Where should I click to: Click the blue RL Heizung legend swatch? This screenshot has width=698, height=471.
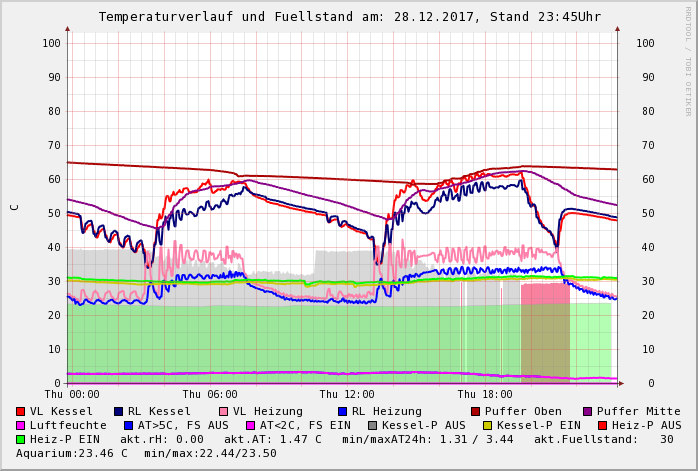tap(343, 411)
